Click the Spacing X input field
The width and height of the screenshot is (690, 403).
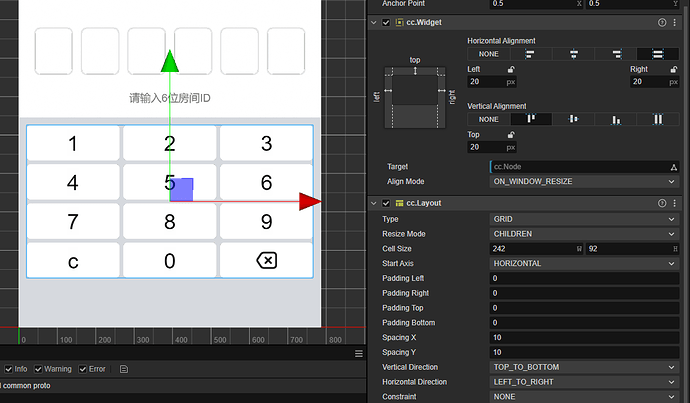[x=584, y=337]
